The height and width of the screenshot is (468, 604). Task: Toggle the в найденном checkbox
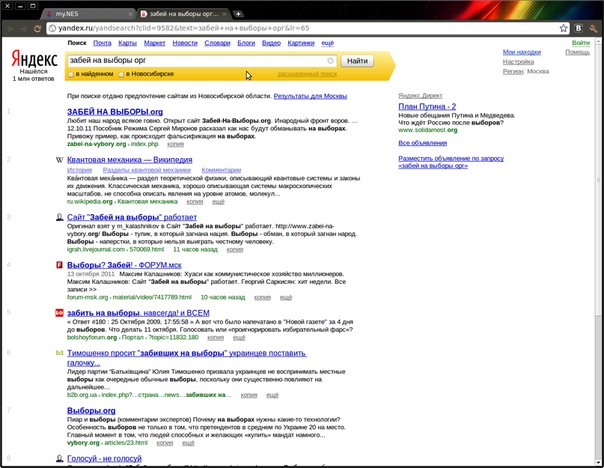pos(71,74)
